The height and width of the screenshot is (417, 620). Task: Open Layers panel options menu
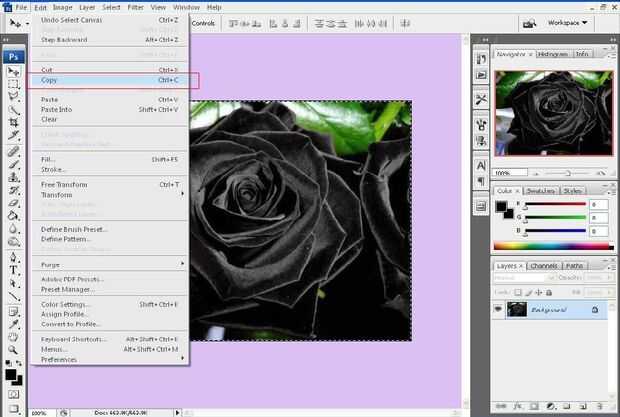point(611,267)
